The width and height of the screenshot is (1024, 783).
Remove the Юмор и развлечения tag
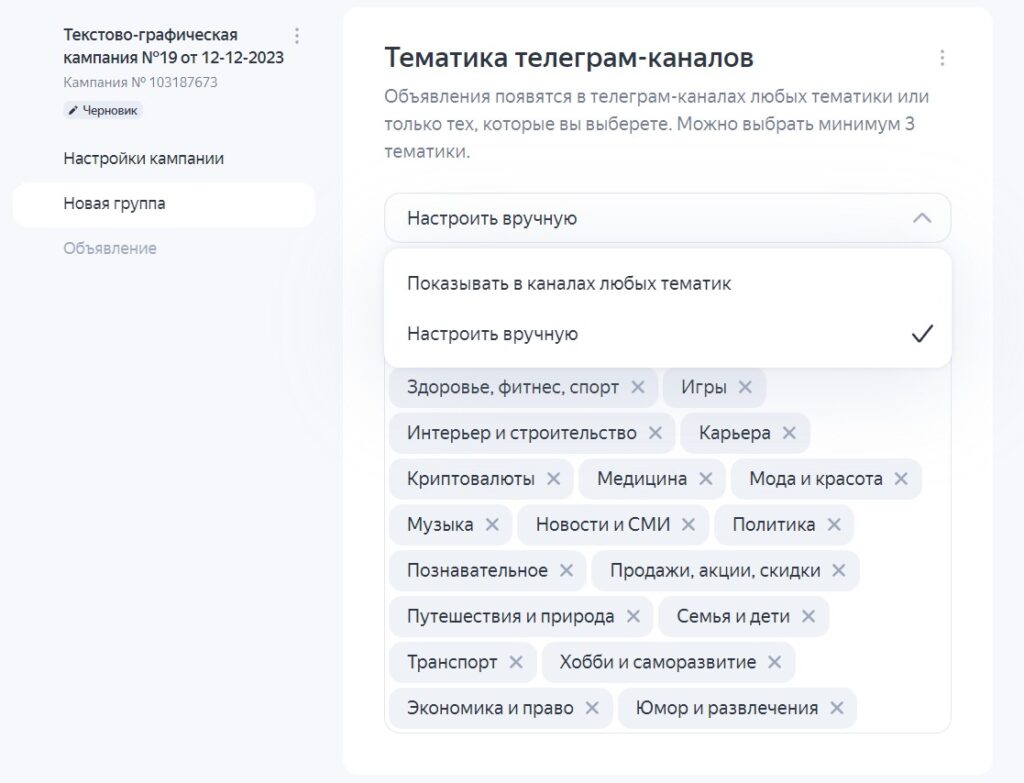tap(837, 708)
